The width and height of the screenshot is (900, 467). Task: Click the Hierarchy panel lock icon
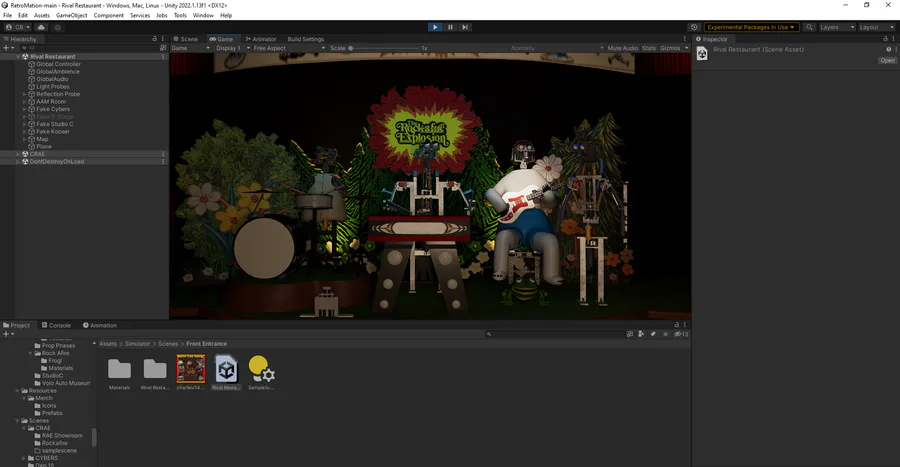tap(154, 38)
